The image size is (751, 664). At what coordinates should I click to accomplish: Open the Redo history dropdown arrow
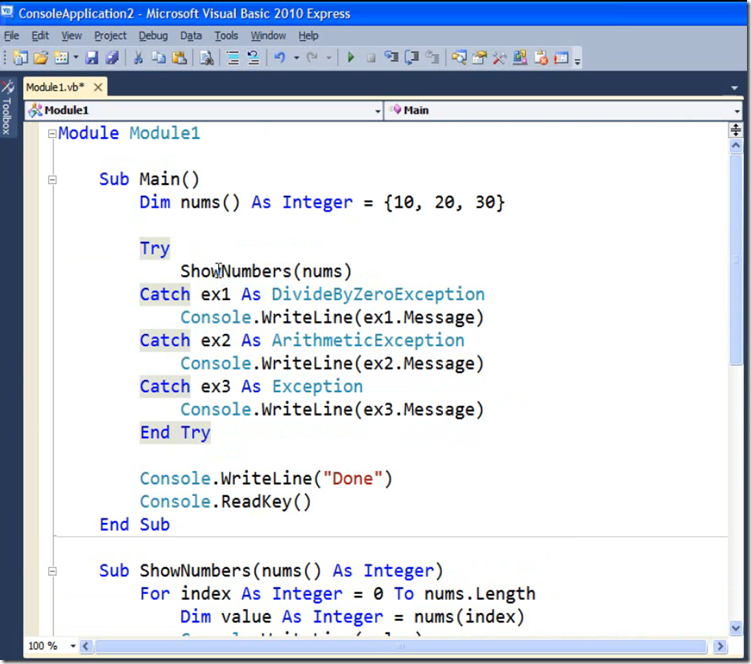(329, 58)
